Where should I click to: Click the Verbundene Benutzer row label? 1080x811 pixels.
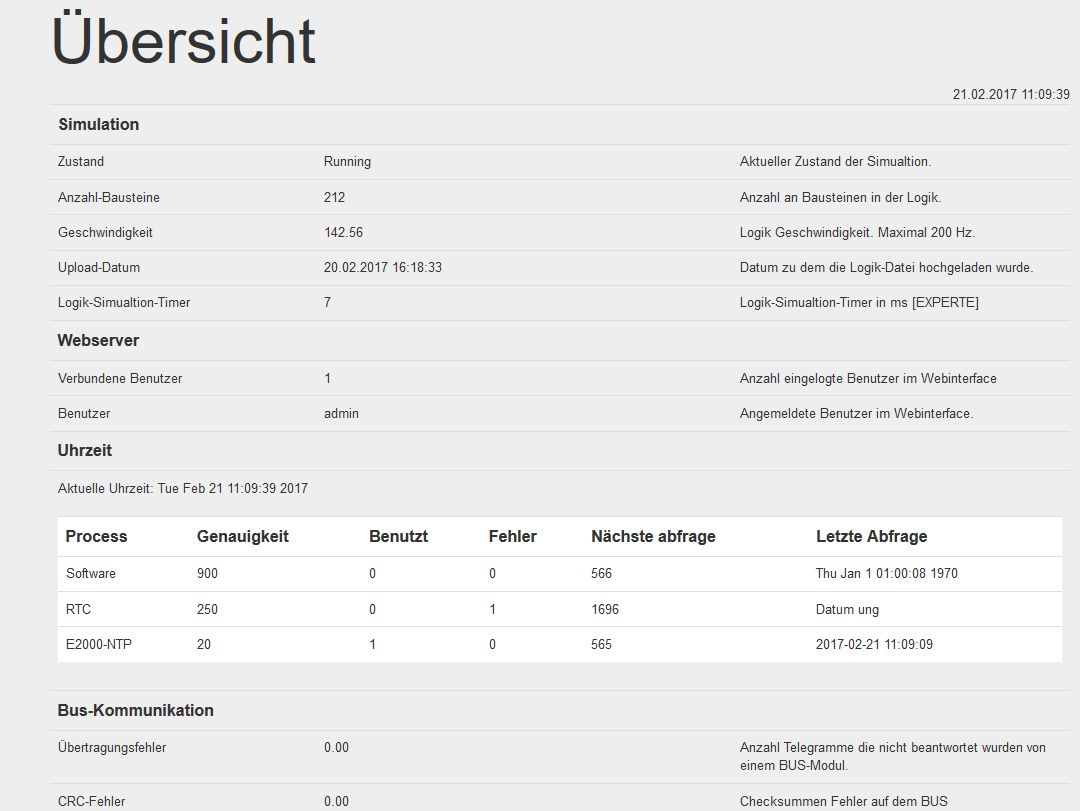120,379
